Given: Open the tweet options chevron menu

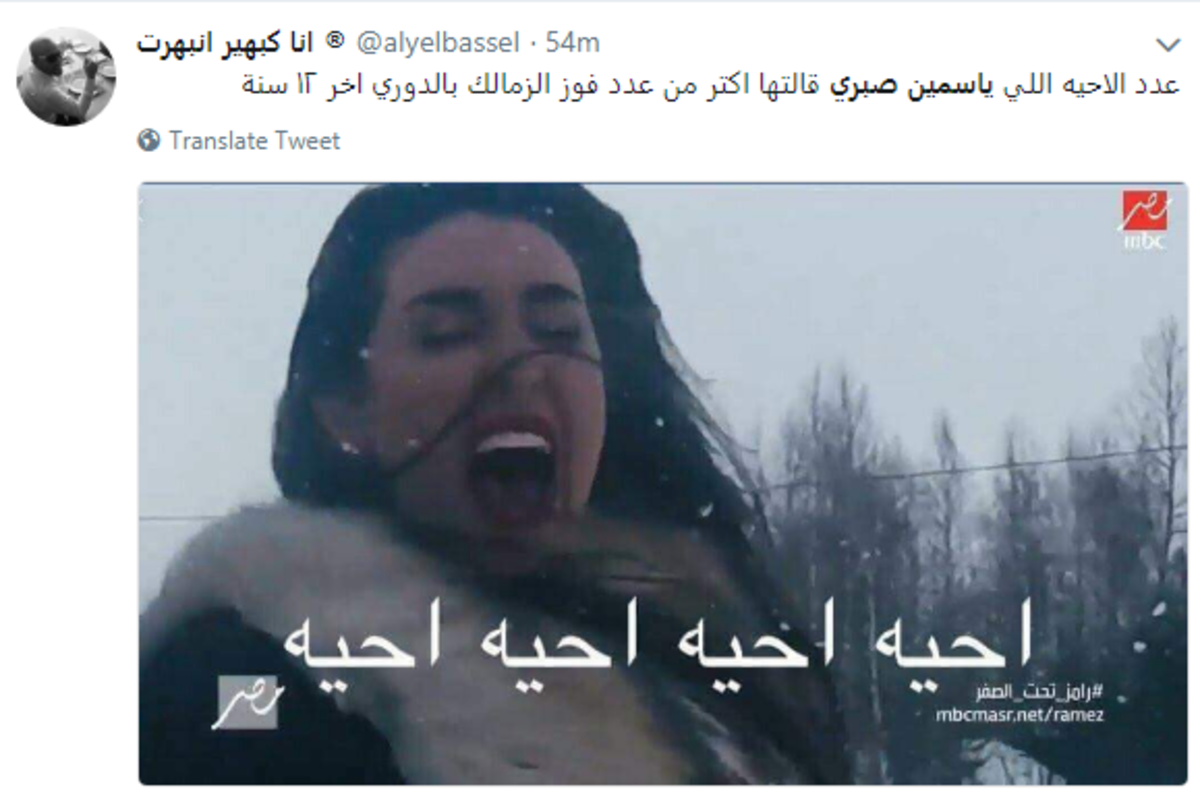Looking at the screenshot, I should [1167, 45].
